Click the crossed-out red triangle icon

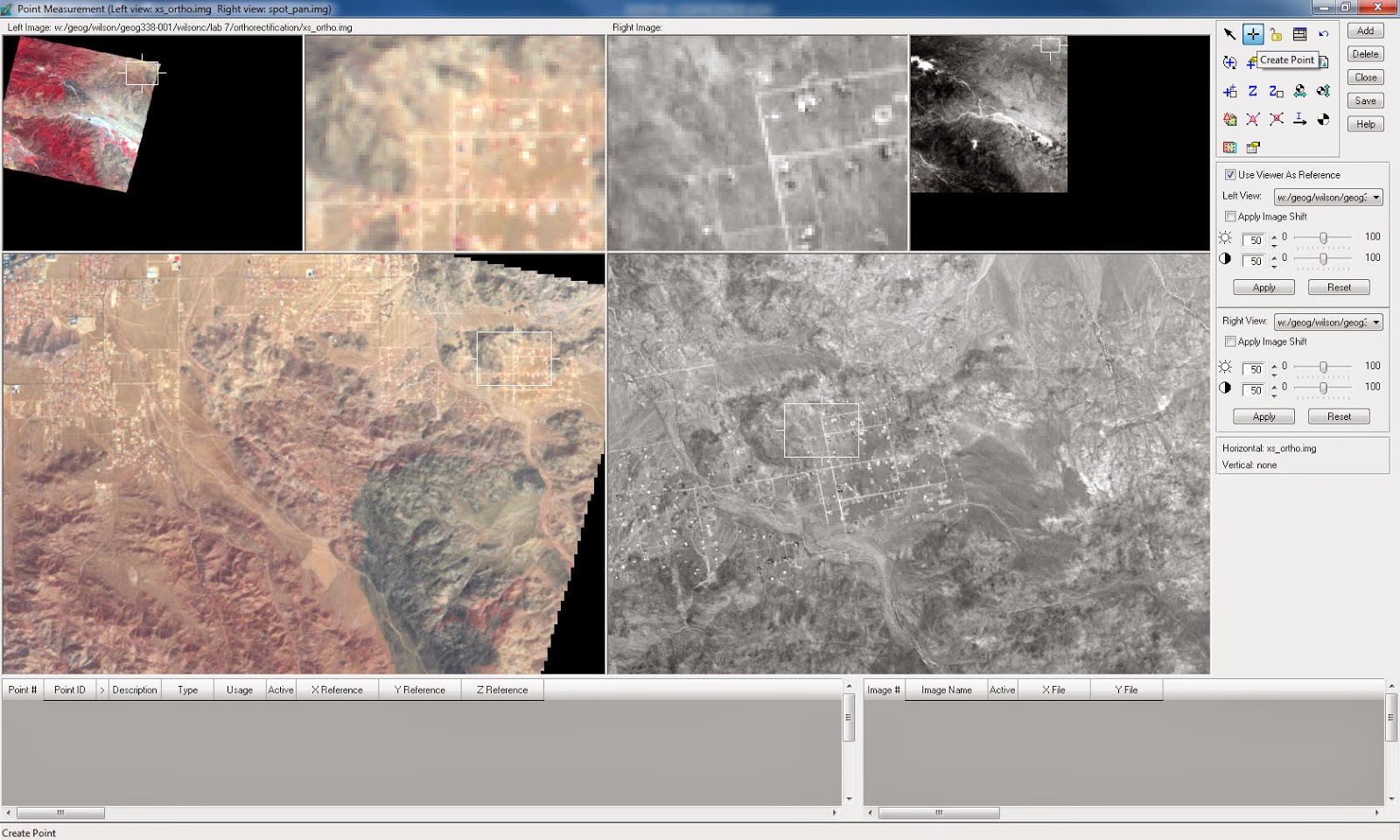click(1253, 119)
